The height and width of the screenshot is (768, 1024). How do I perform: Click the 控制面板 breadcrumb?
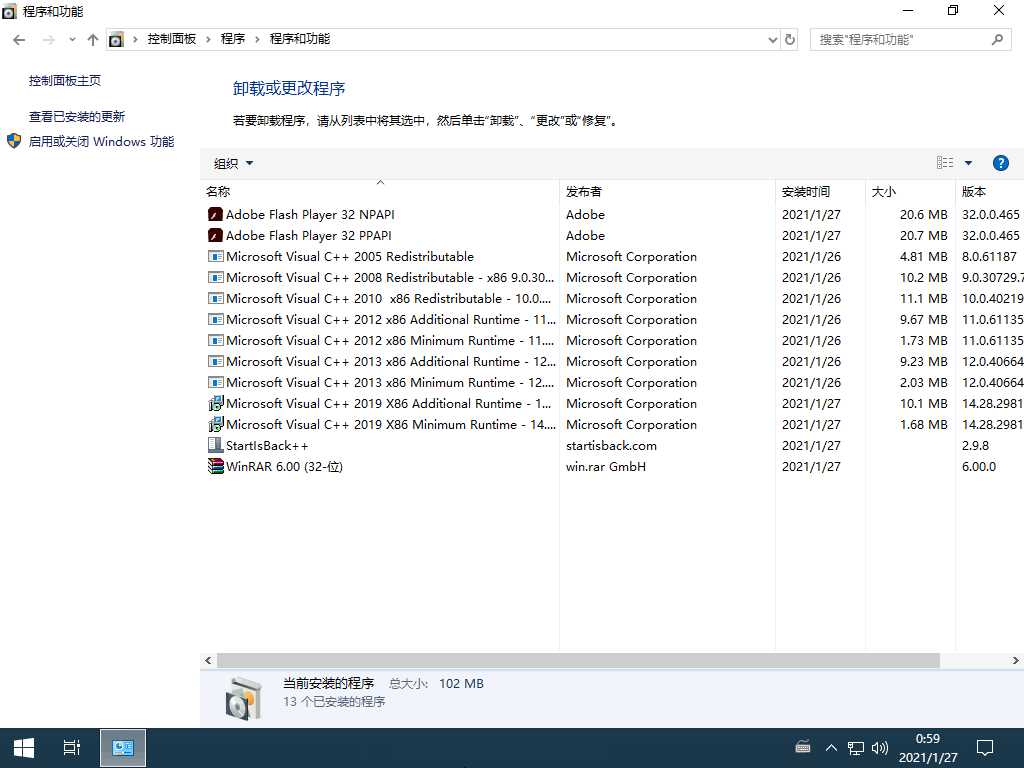pos(172,39)
